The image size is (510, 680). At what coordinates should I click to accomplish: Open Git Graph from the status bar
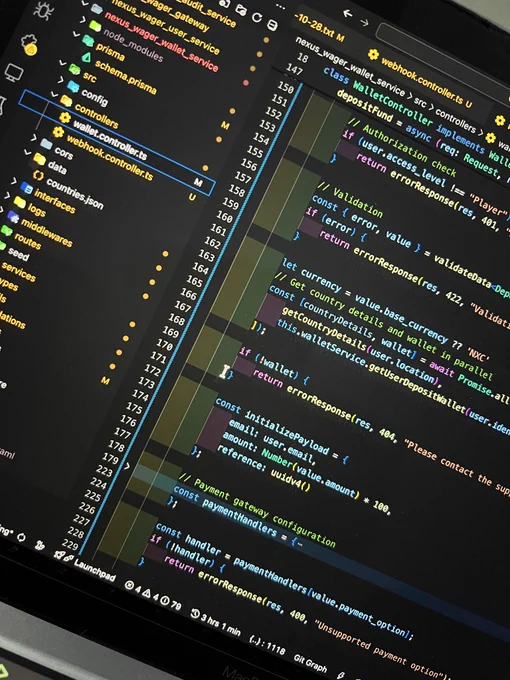(x=311, y=663)
